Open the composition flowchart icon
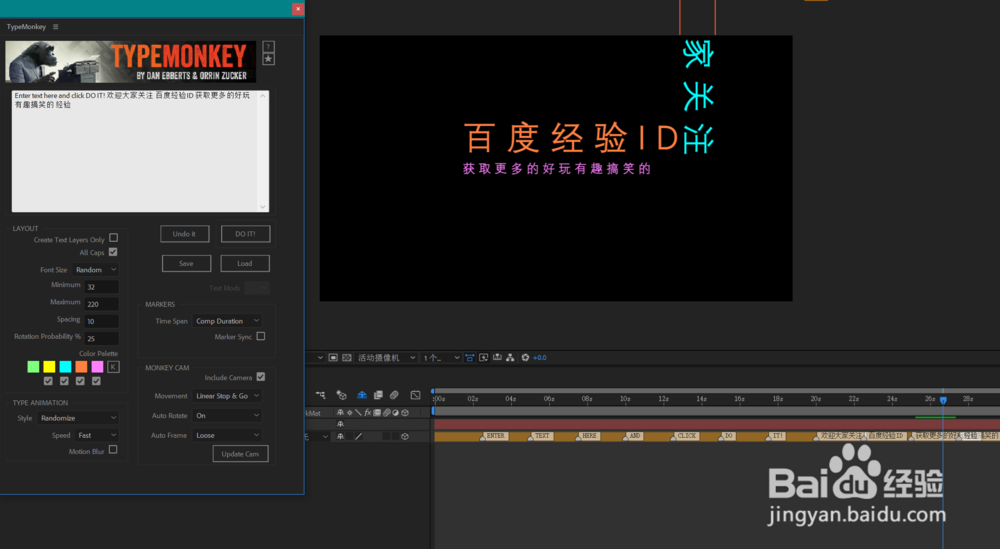This screenshot has width=1000, height=549. click(x=510, y=358)
